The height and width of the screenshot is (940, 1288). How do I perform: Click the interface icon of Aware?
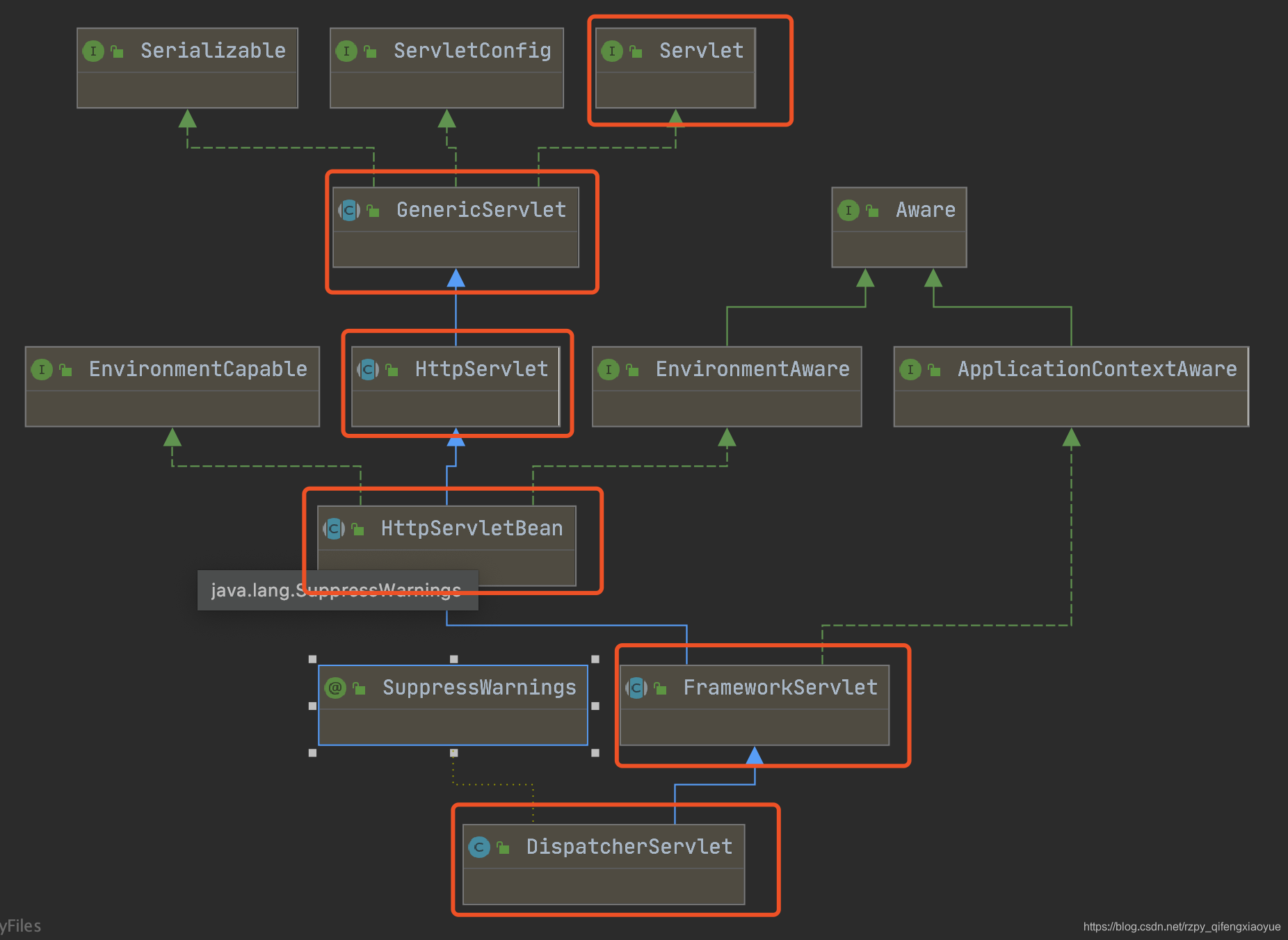point(848,210)
